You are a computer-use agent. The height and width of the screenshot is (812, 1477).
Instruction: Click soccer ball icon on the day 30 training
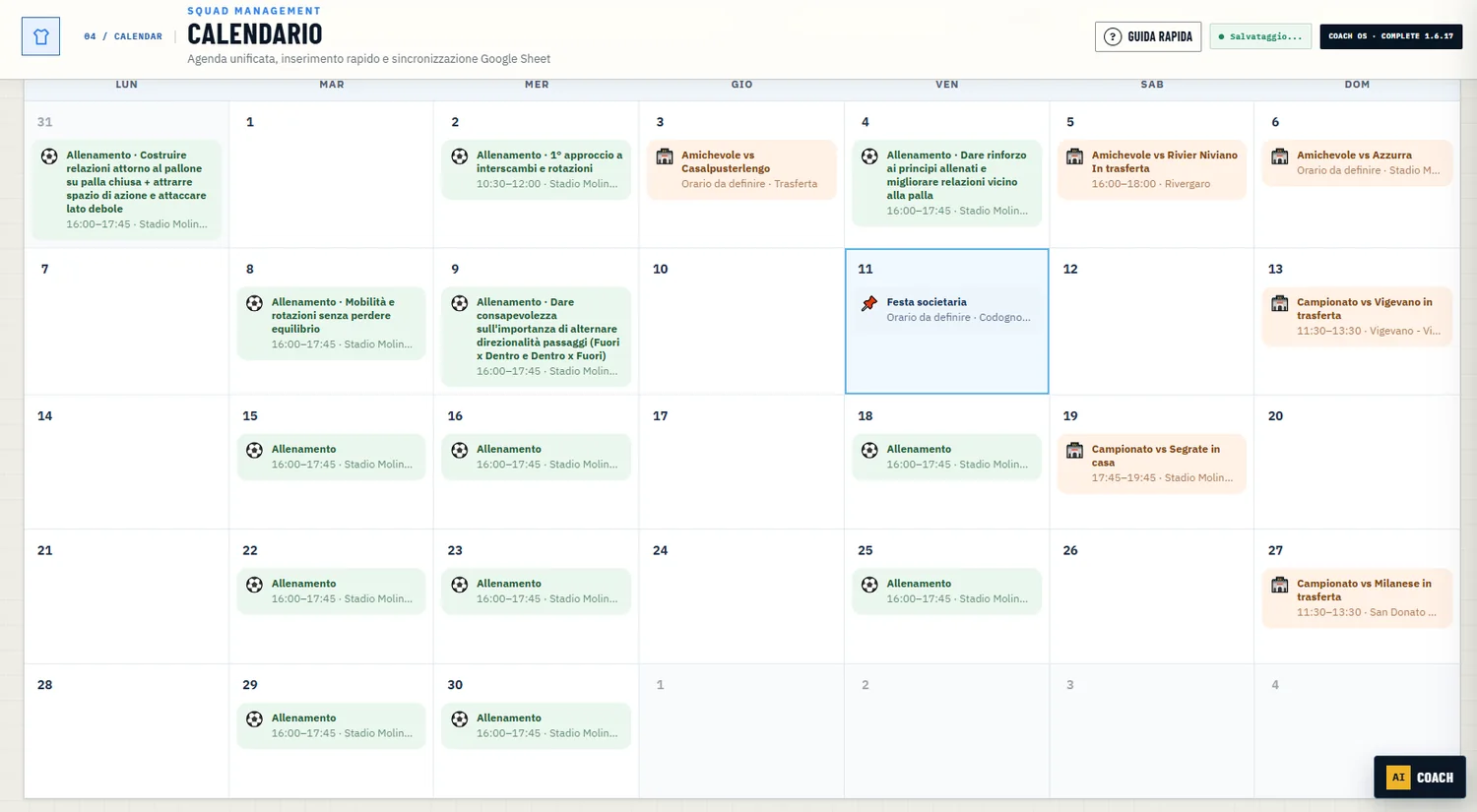coord(460,719)
